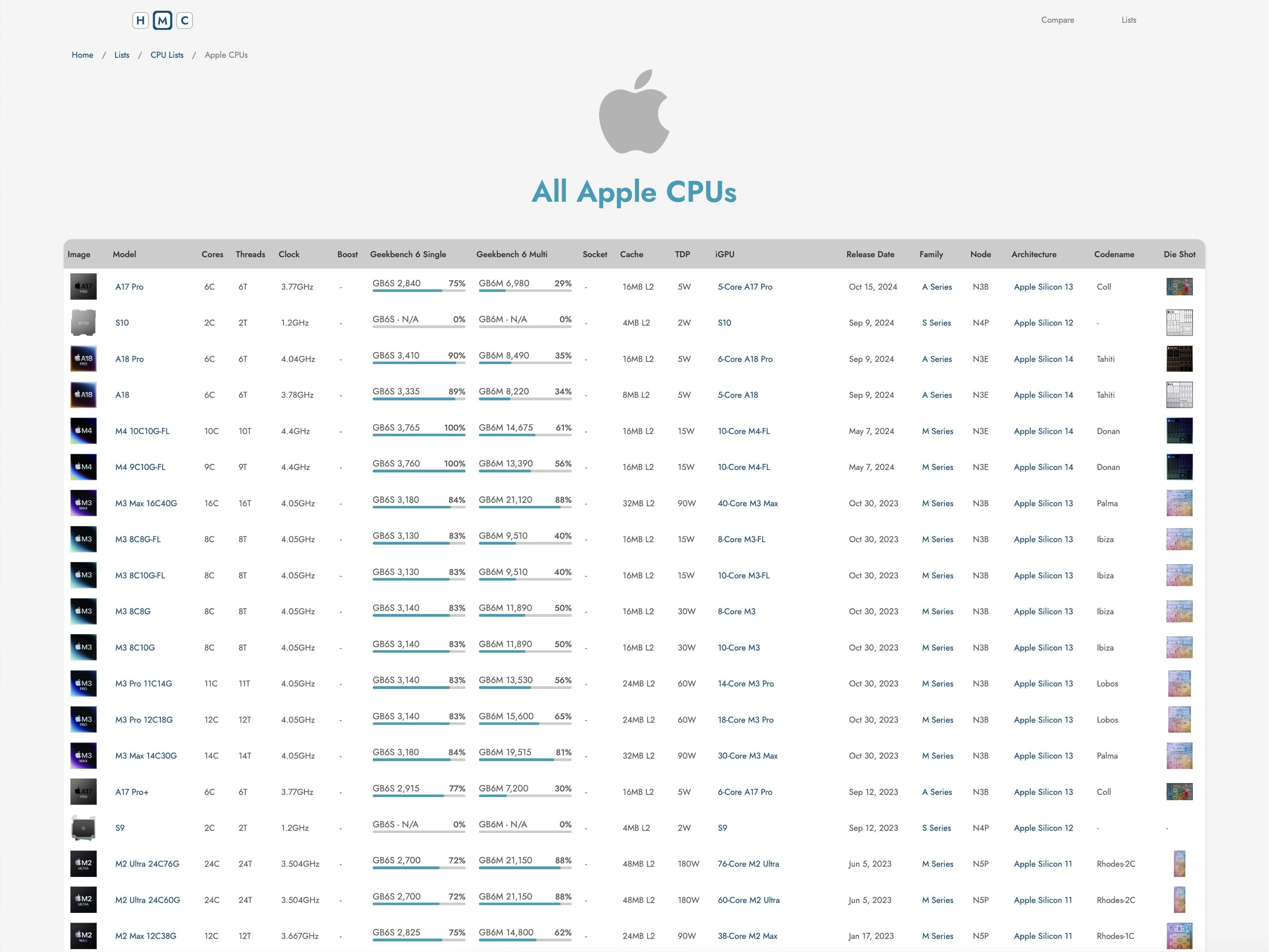Open the A17 Pro chip image
The width and height of the screenshot is (1269, 952).
83,287
